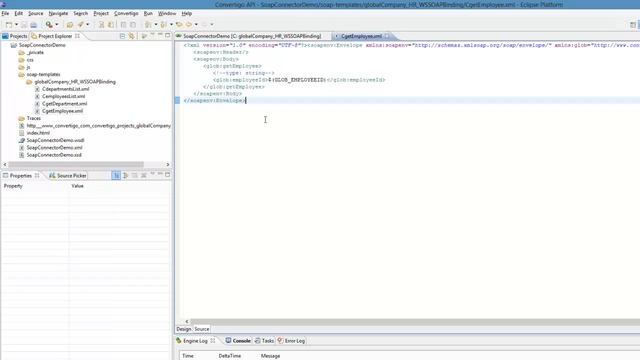The width and height of the screenshot is (640, 360).
Task: Switch to the Properties view tab
Action: tap(20, 176)
